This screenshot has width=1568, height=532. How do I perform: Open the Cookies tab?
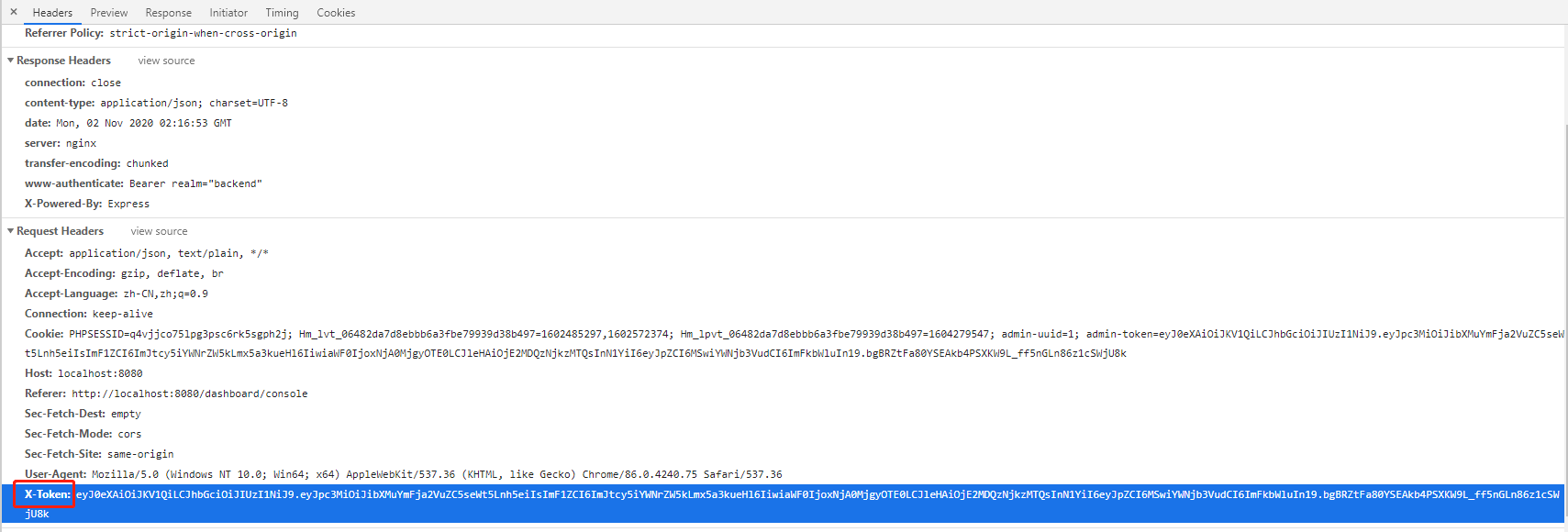(335, 12)
